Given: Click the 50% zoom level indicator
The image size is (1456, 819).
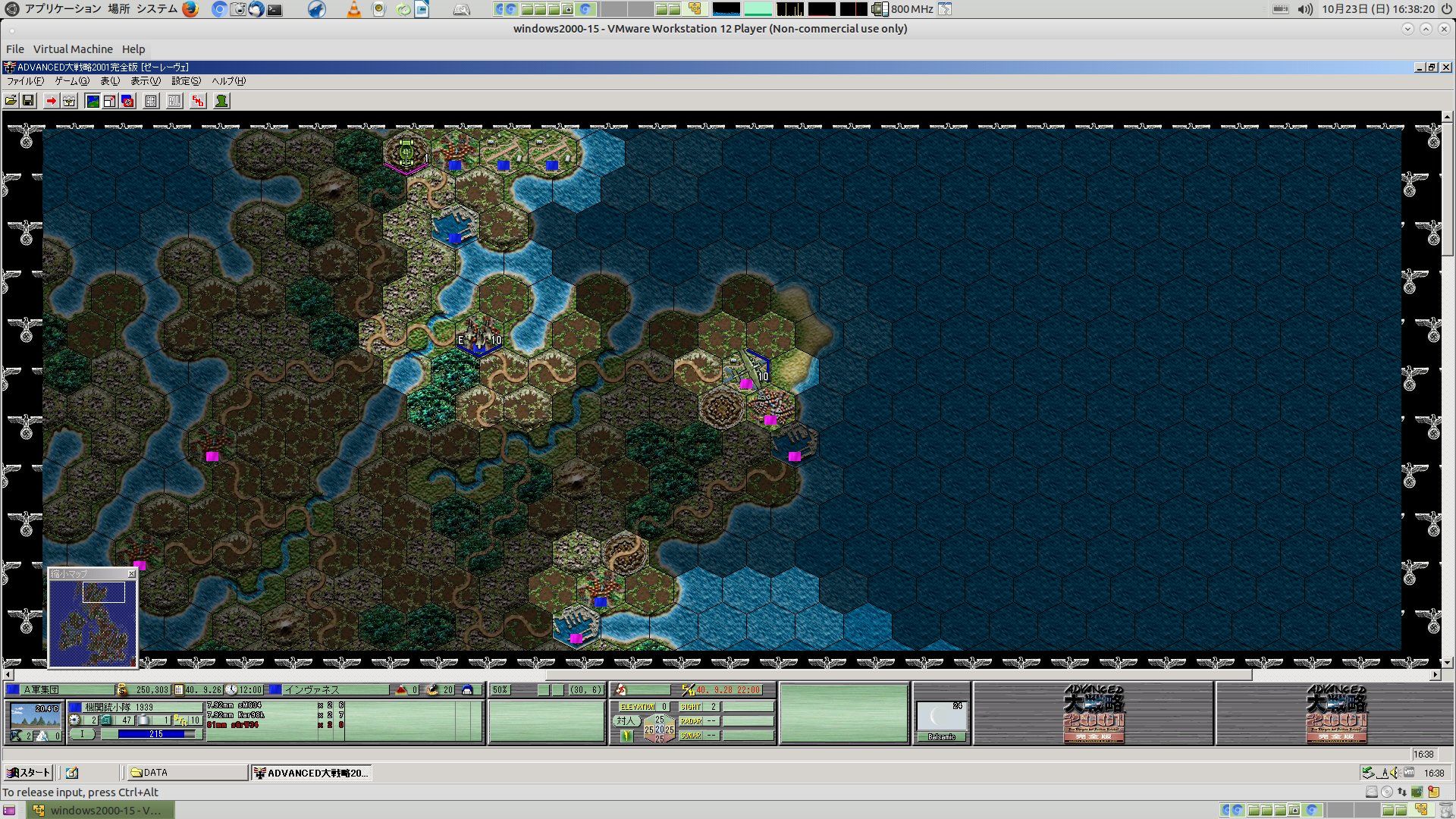Looking at the screenshot, I should pos(500,690).
